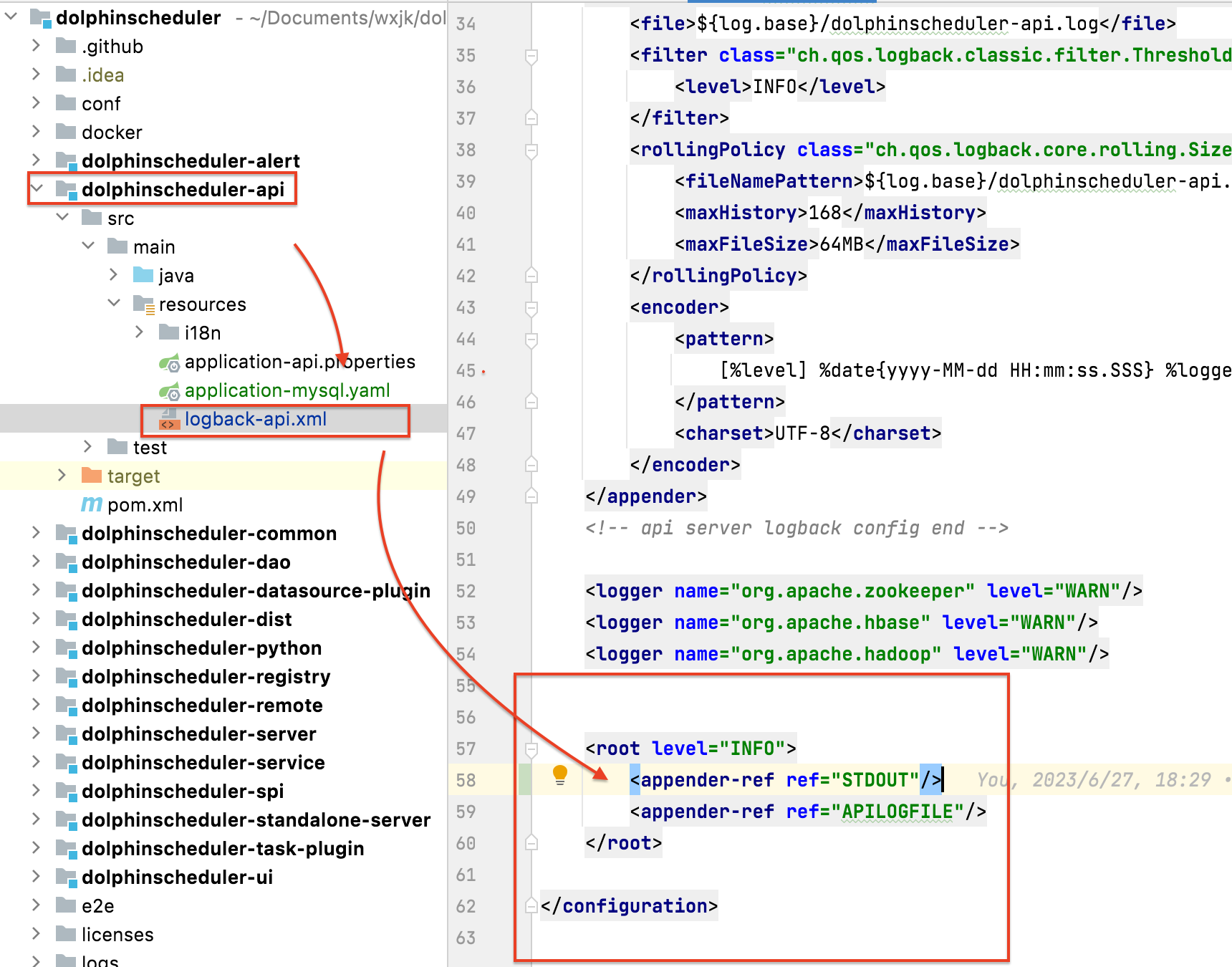
Task: Click the logback-api.xml file icon
Action: [169, 419]
